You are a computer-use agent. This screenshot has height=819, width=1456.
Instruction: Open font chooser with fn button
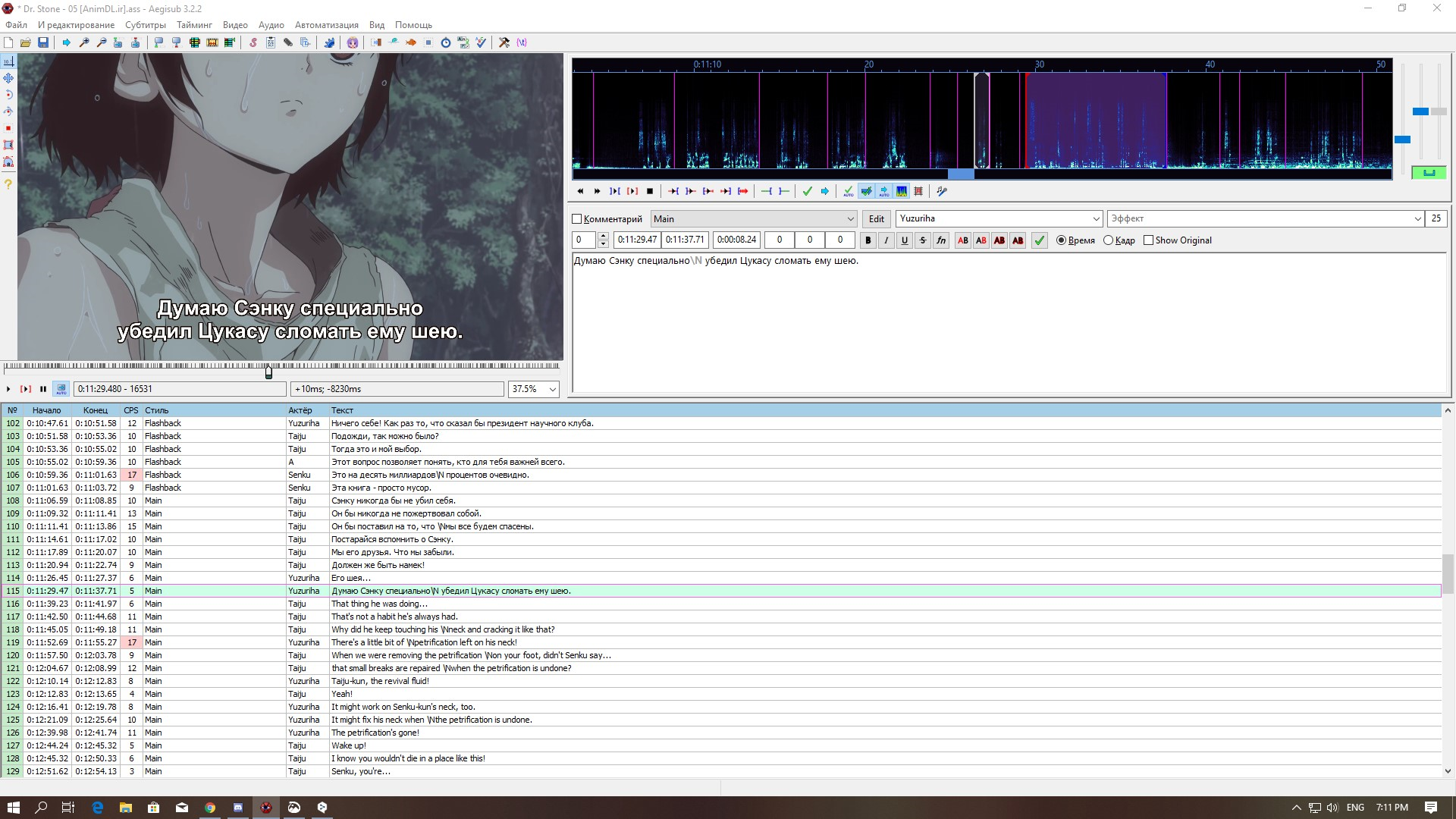point(940,240)
